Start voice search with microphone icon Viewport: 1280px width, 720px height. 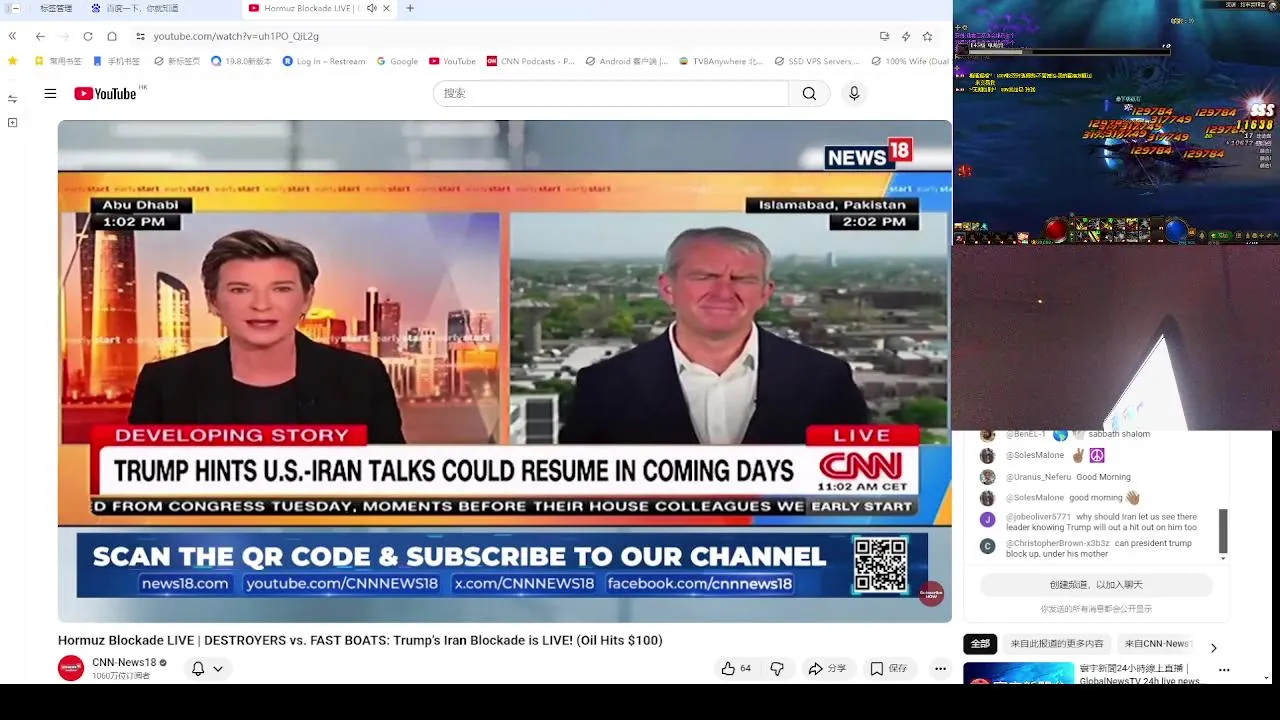click(x=854, y=93)
